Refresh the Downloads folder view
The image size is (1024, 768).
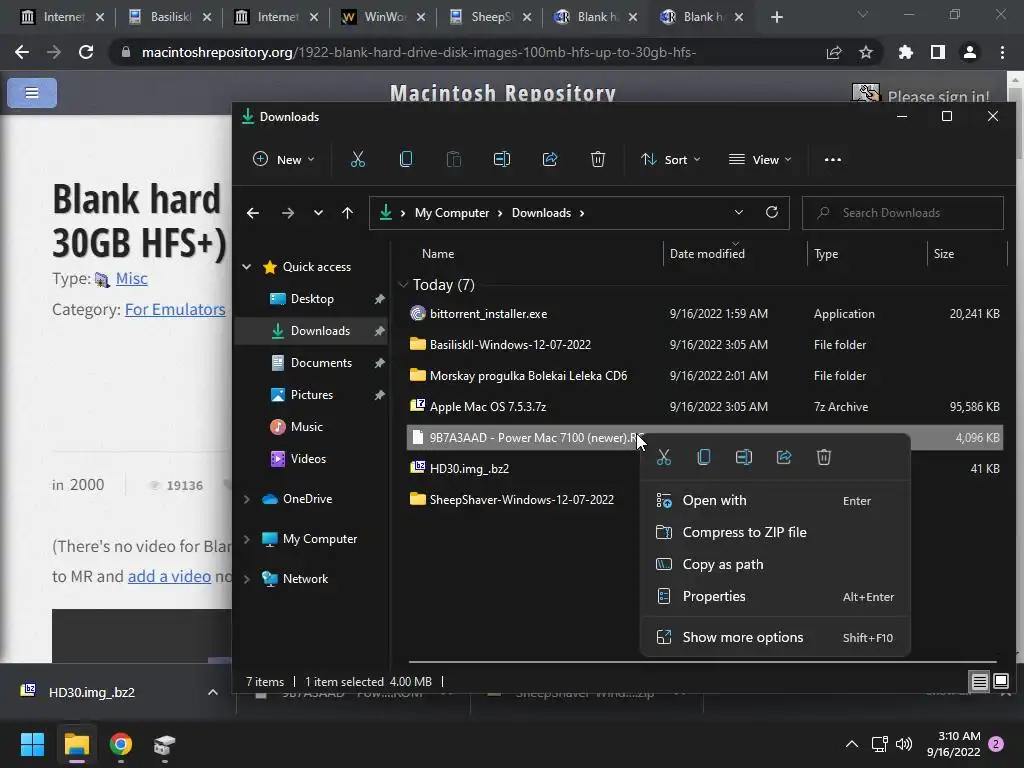(771, 212)
